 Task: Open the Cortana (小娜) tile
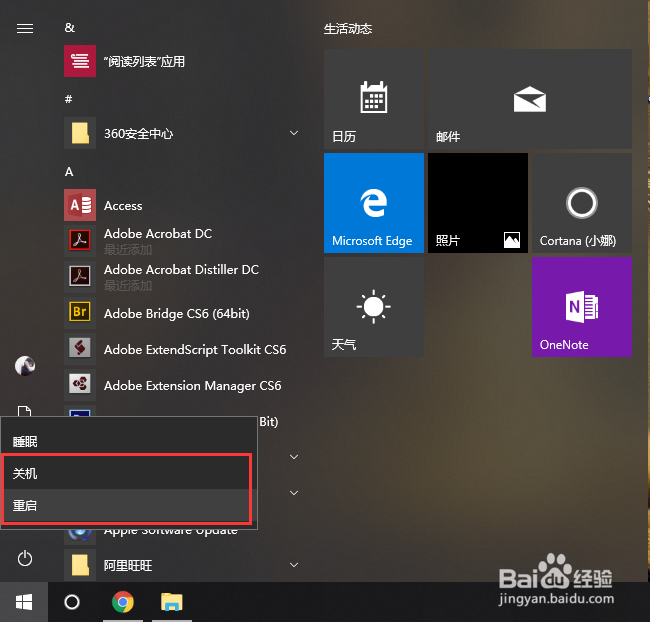tap(582, 203)
